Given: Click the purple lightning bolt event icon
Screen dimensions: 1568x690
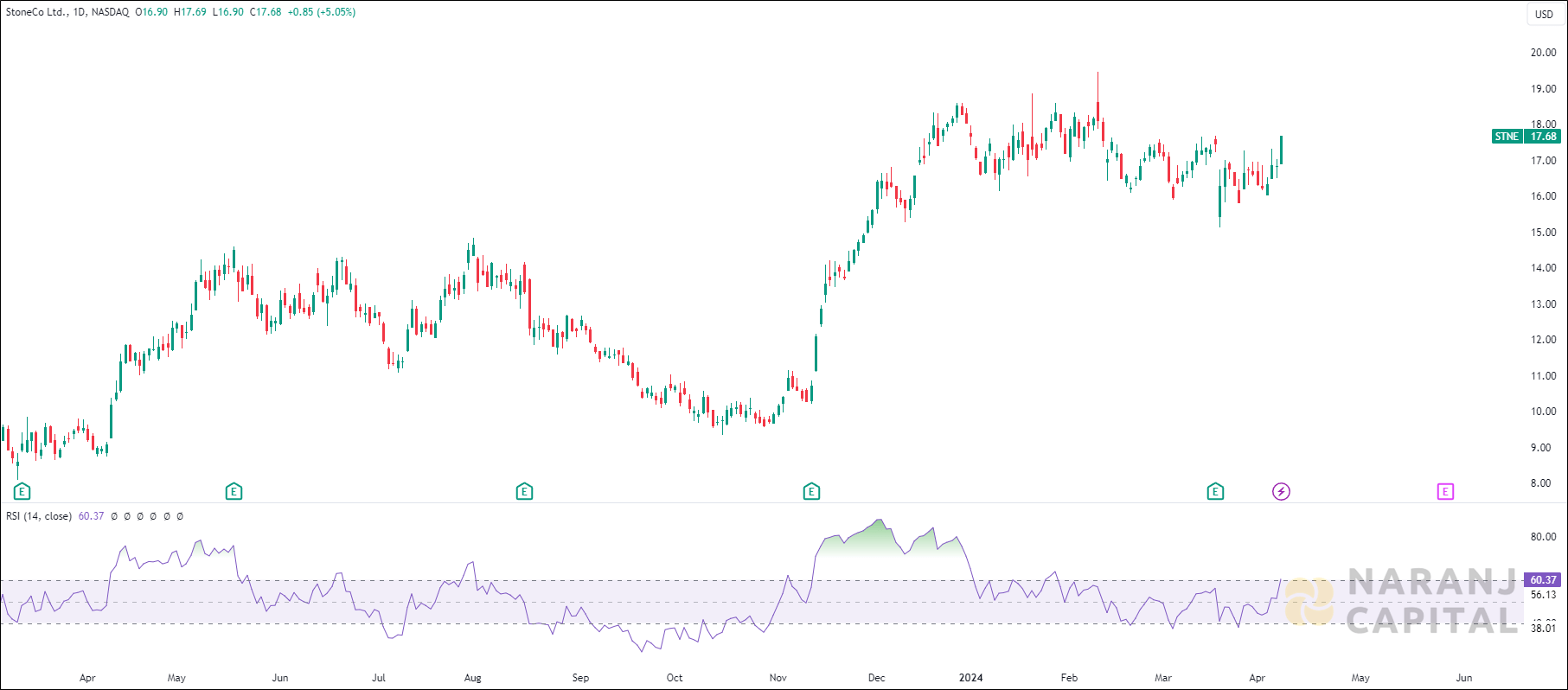Looking at the screenshot, I should coord(1281,492).
